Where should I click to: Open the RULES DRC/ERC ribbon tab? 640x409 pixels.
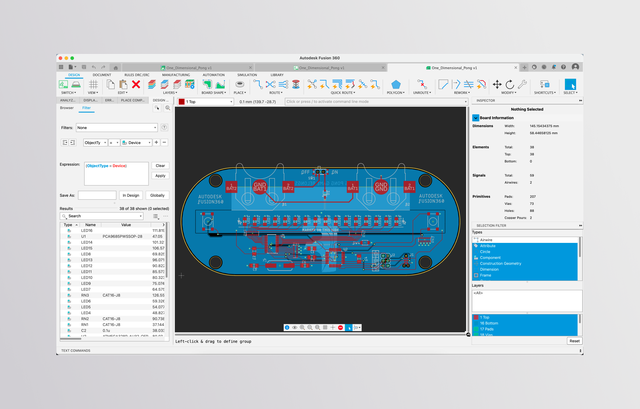coord(137,75)
